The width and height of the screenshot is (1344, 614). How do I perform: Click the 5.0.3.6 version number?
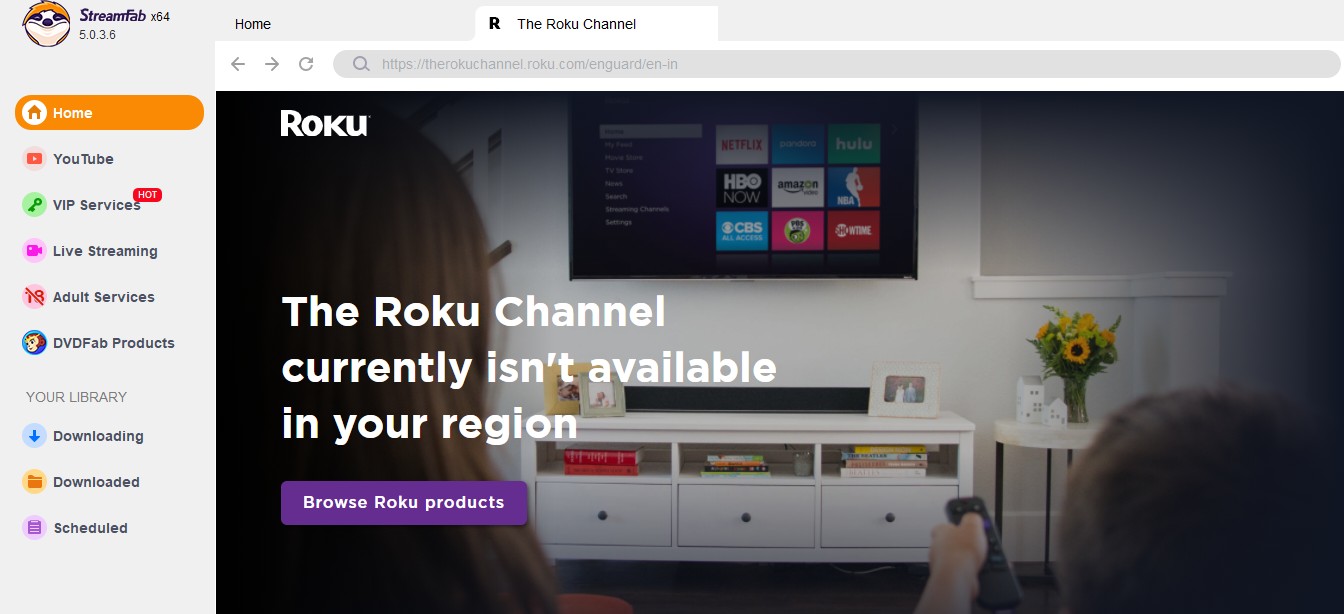point(98,35)
